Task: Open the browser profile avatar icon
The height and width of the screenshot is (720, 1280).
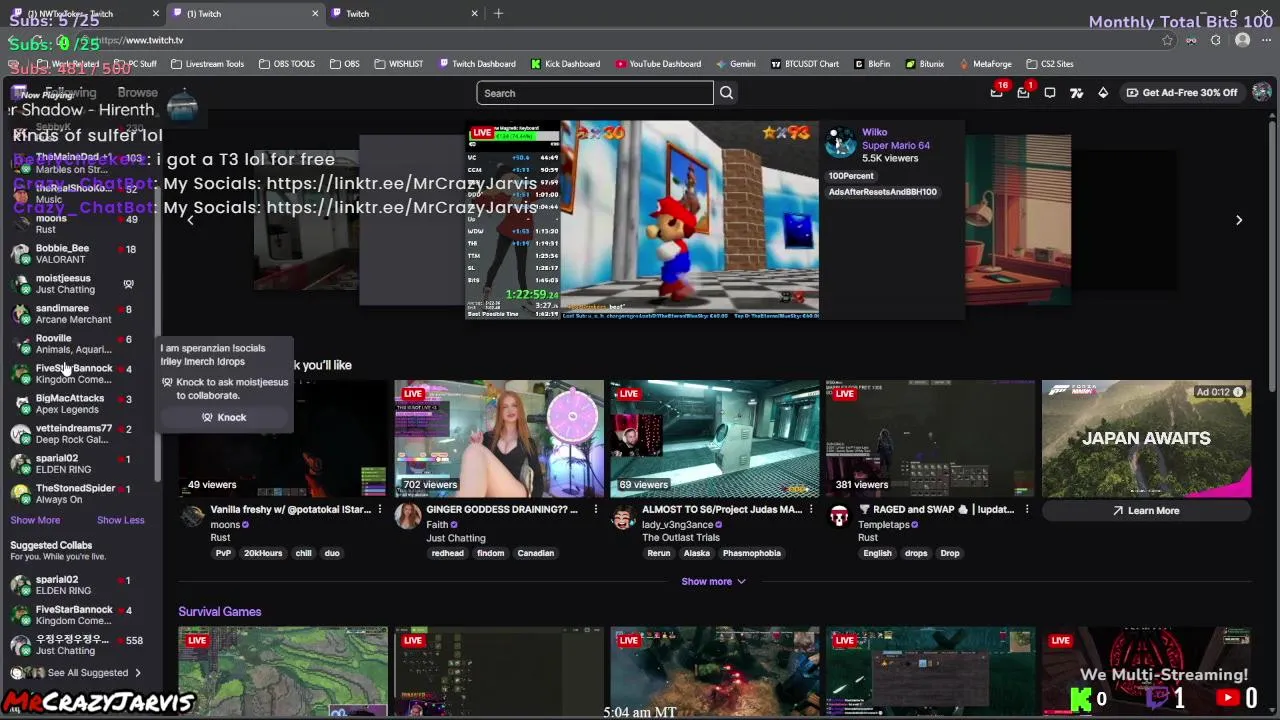Action: [x=1242, y=40]
